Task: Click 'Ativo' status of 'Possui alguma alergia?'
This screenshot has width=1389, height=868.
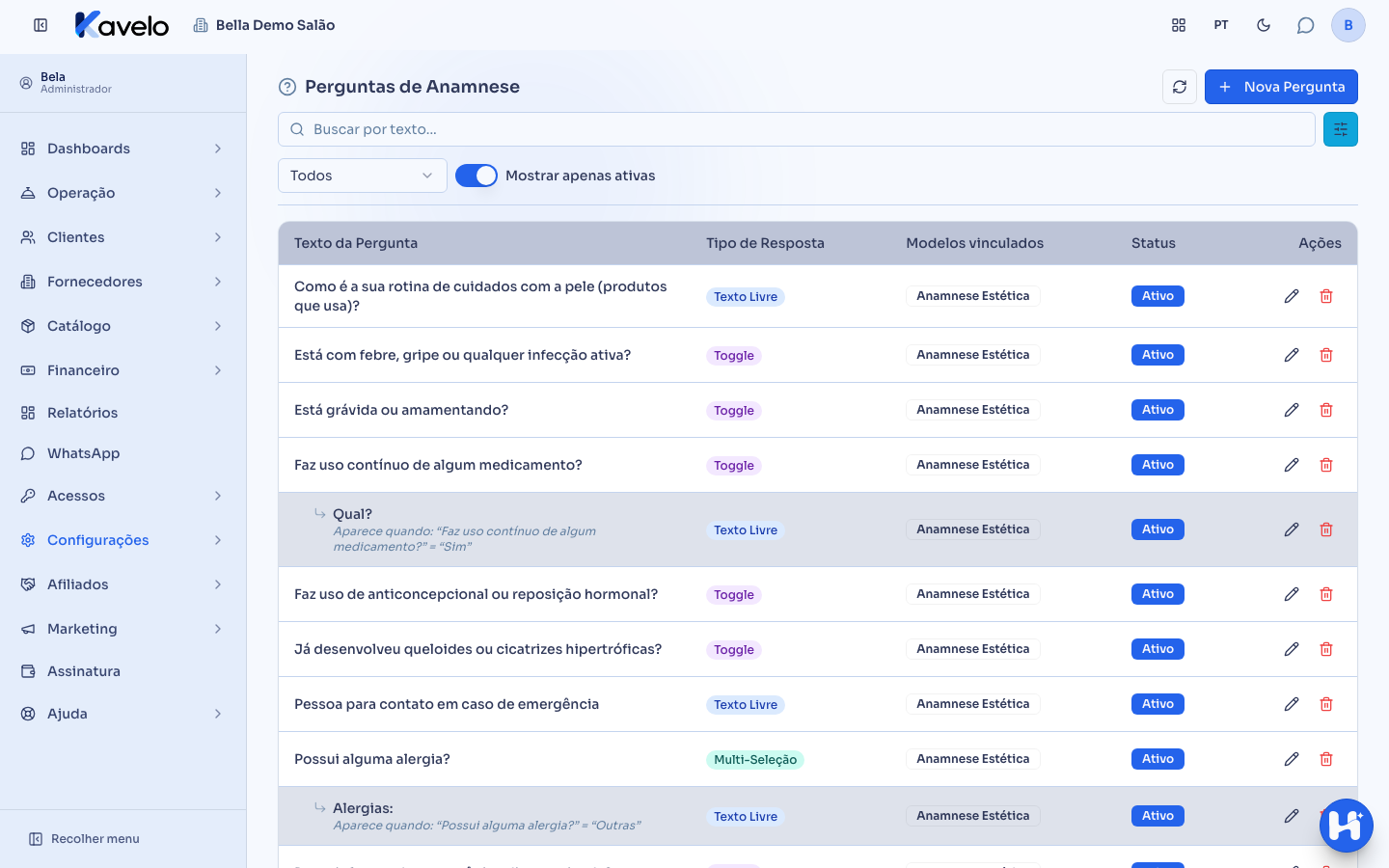Action: tap(1157, 759)
